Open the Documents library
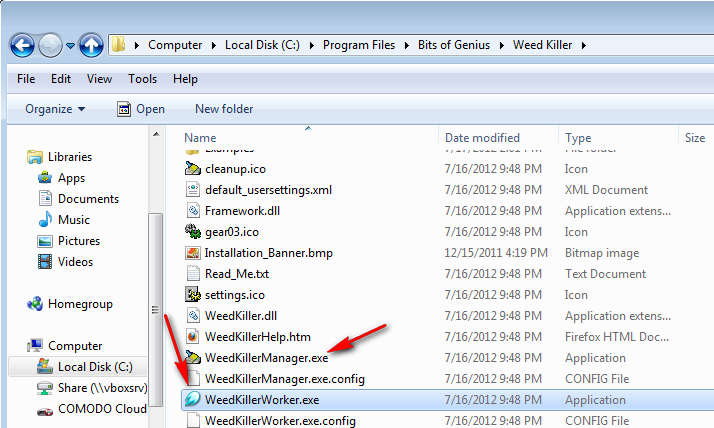The width and height of the screenshot is (714, 428). [88, 199]
